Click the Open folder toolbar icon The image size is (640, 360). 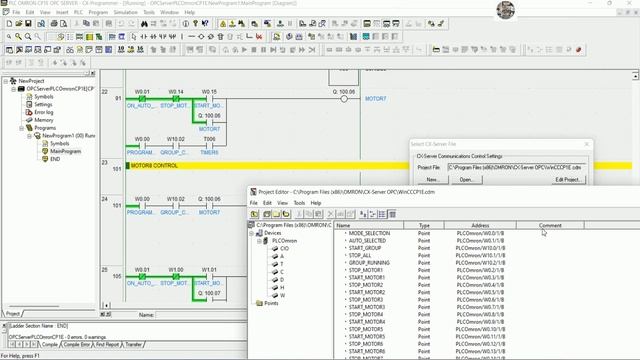tap(18, 24)
